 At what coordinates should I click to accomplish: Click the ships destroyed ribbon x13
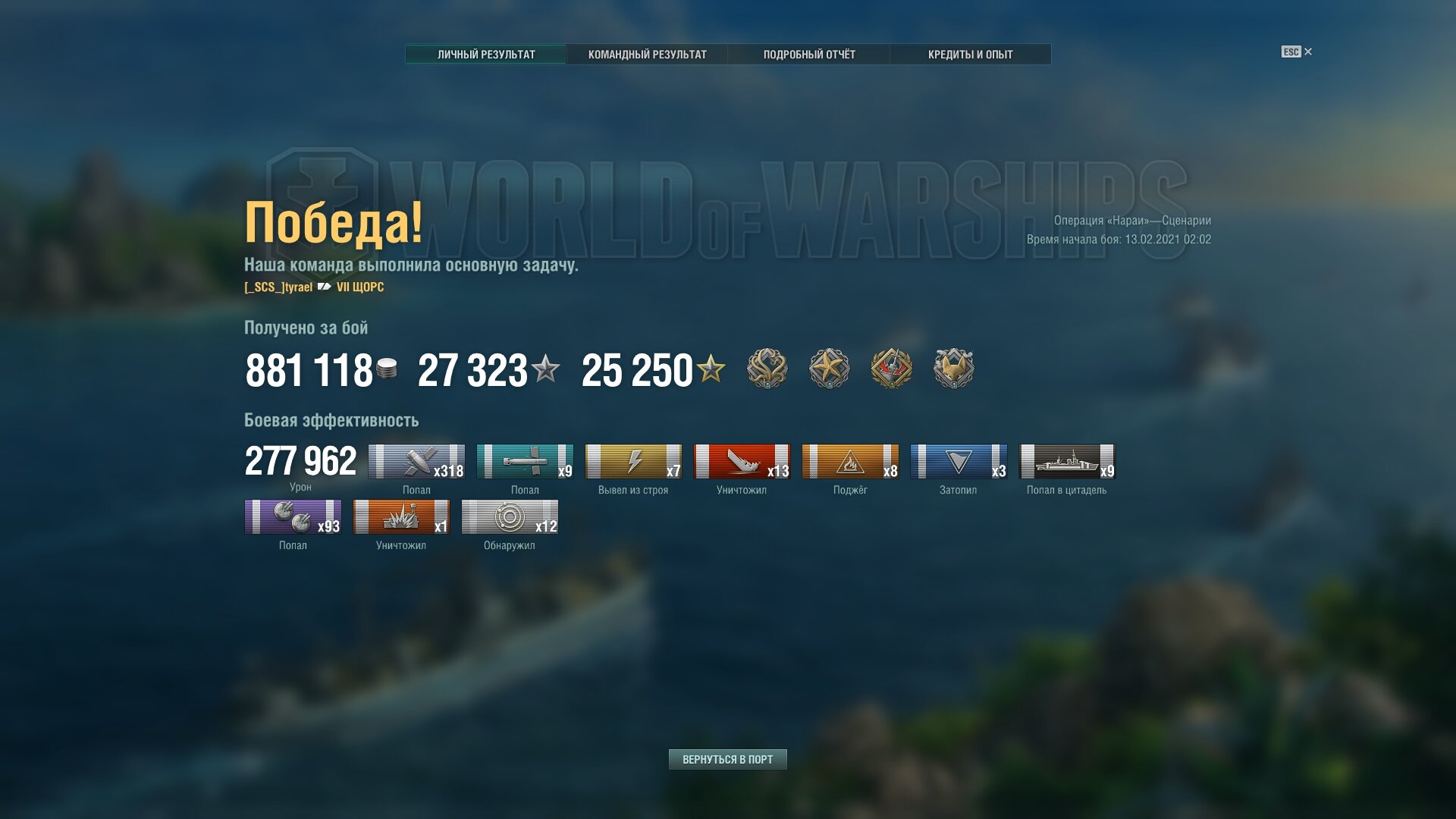coord(742,461)
